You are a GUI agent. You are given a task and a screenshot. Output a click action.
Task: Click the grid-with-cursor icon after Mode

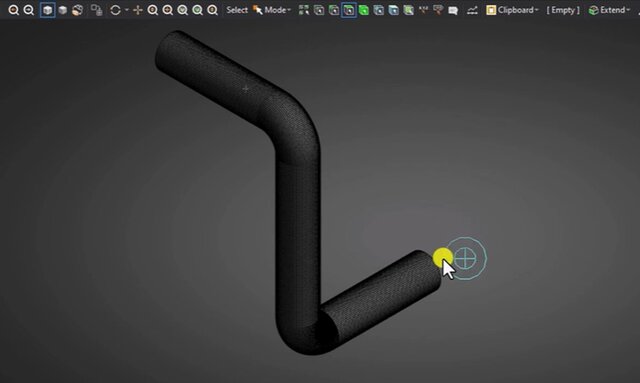point(304,10)
